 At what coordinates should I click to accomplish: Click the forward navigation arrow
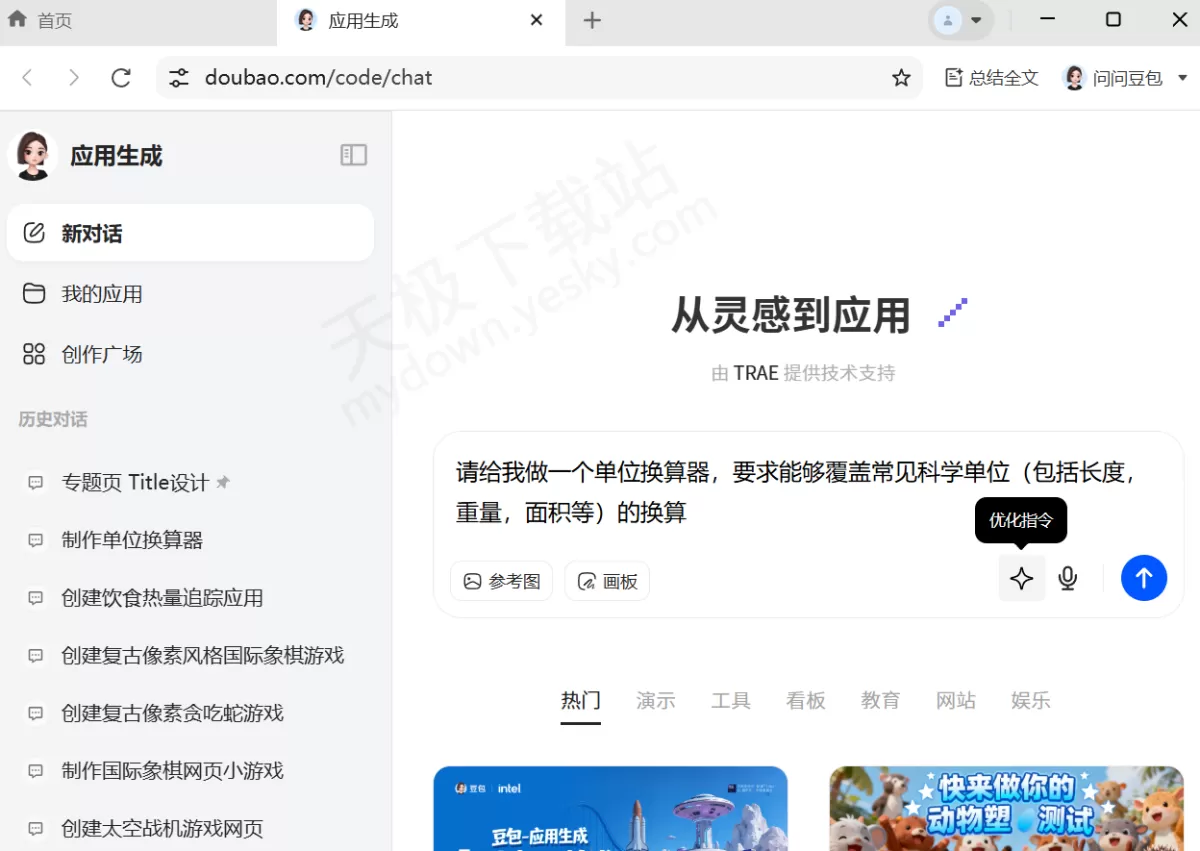click(74, 77)
